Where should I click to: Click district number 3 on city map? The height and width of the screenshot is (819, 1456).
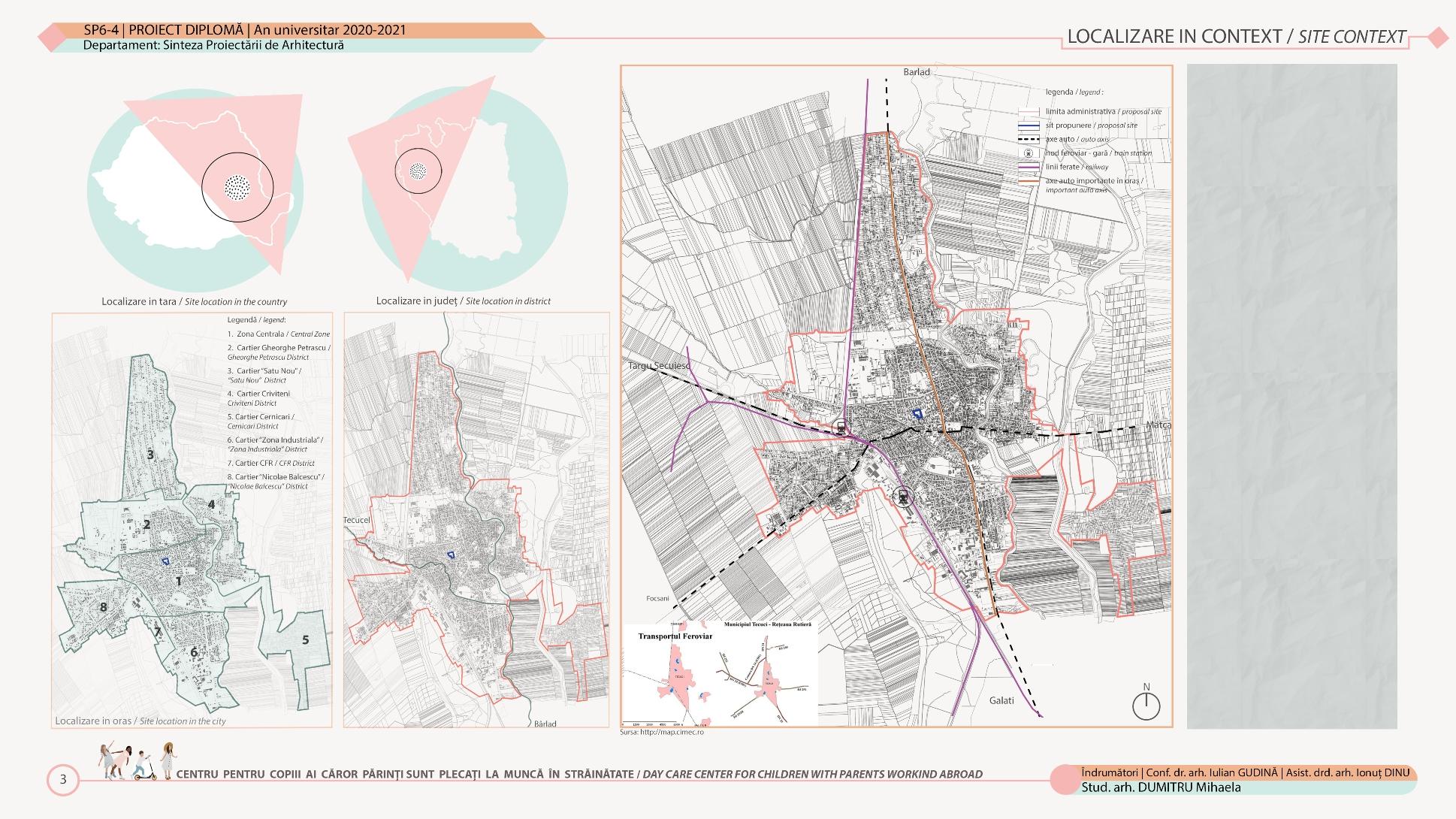150,455
